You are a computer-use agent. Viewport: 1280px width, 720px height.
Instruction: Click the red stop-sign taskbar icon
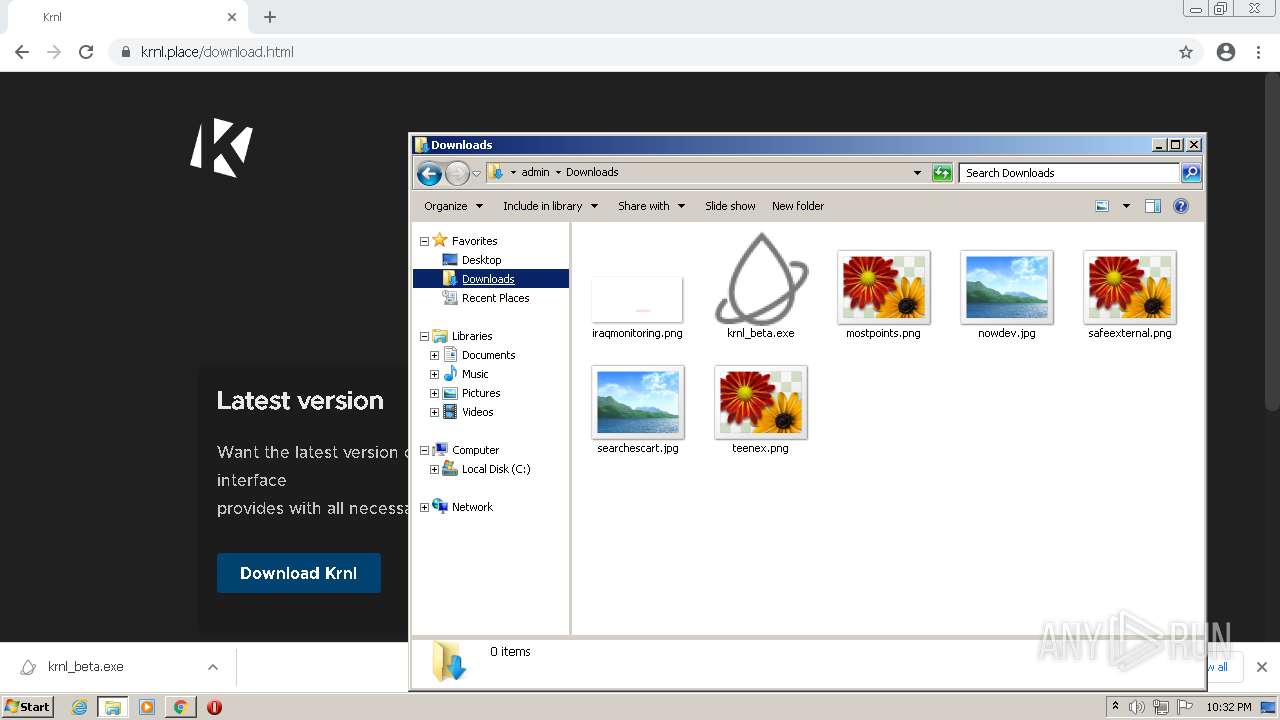214,707
